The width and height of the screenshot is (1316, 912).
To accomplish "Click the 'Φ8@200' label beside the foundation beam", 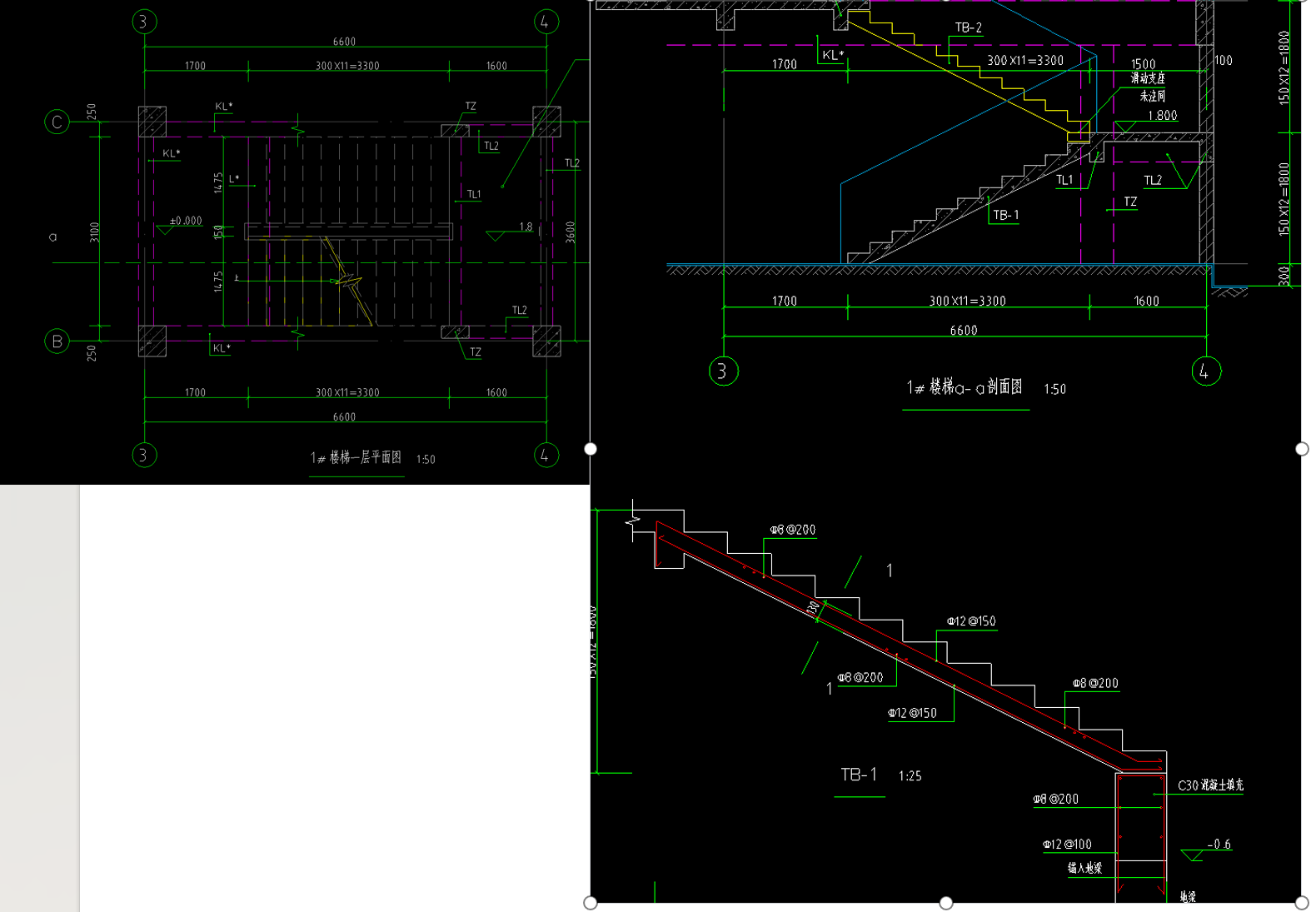I will (1055, 799).
